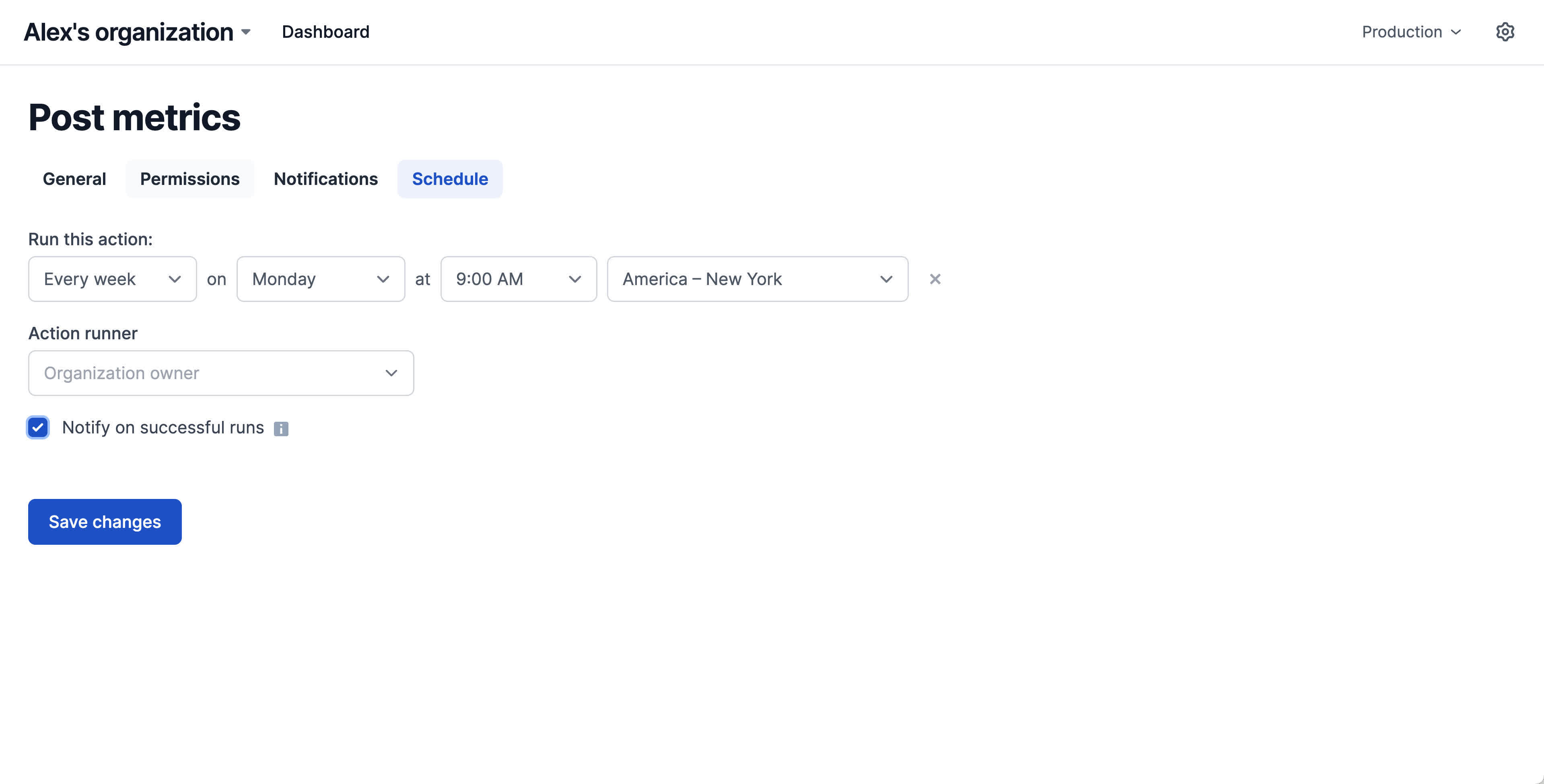Open the 9:00 AM time dropdown

click(x=519, y=279)
